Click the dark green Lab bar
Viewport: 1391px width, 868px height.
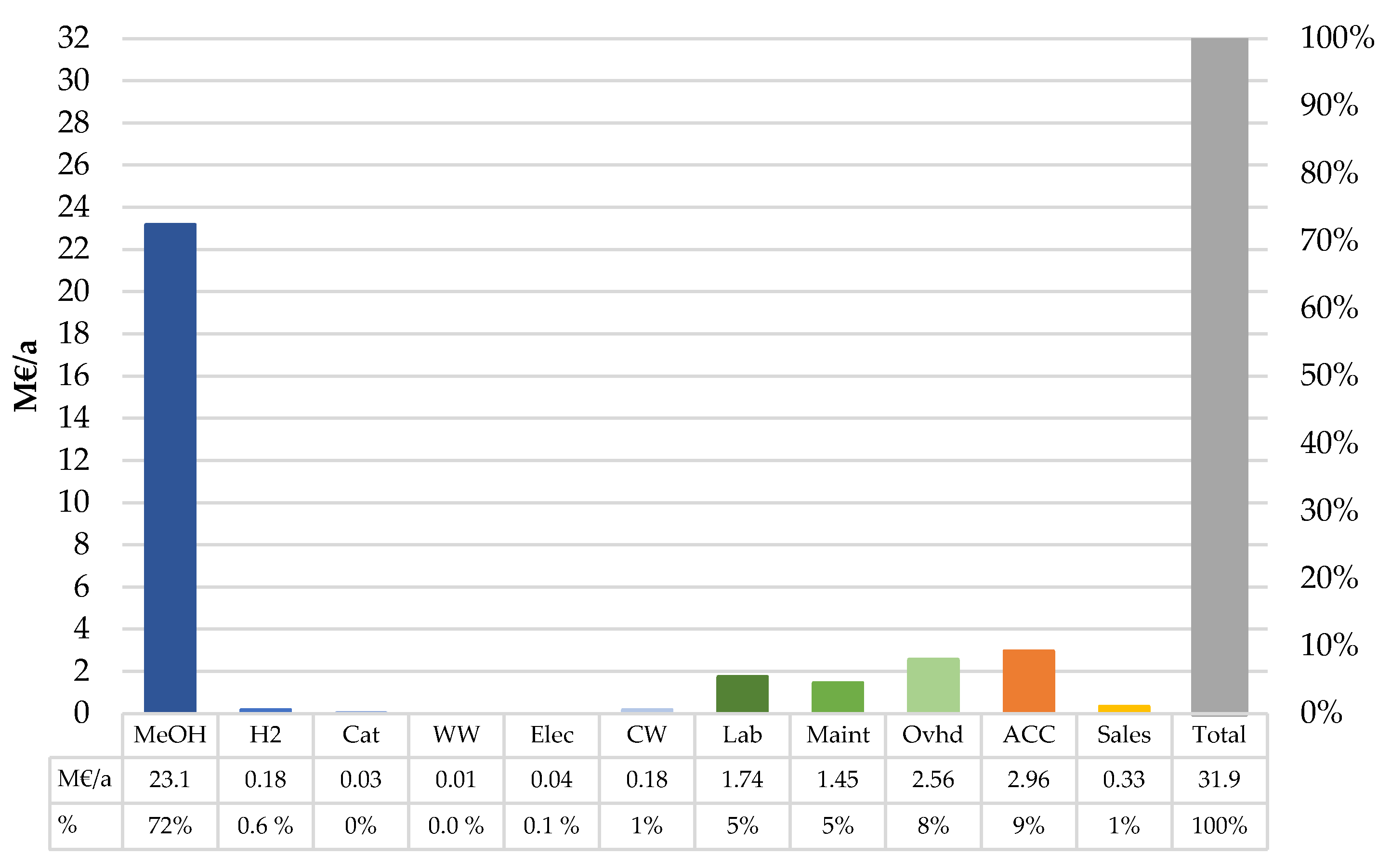(x=742, y=693)
